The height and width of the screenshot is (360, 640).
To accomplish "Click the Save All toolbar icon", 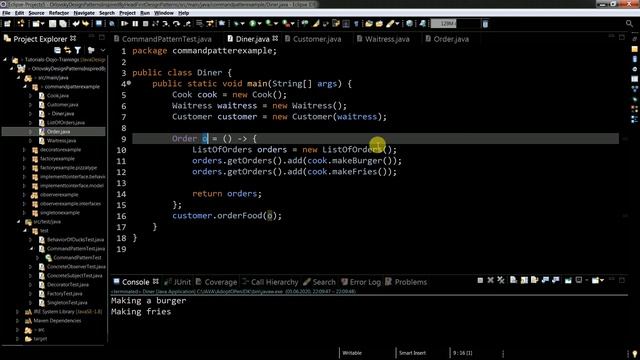I will point(63,24).
